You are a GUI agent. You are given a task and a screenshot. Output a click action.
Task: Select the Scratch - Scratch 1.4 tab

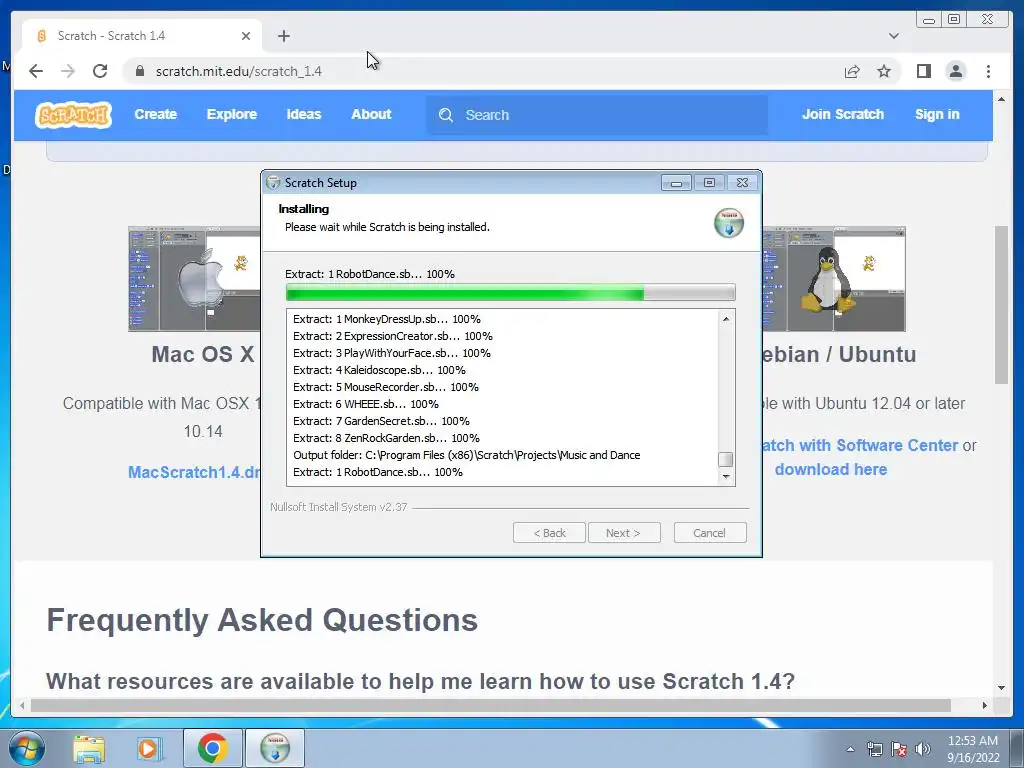click(x=142, y=36)
